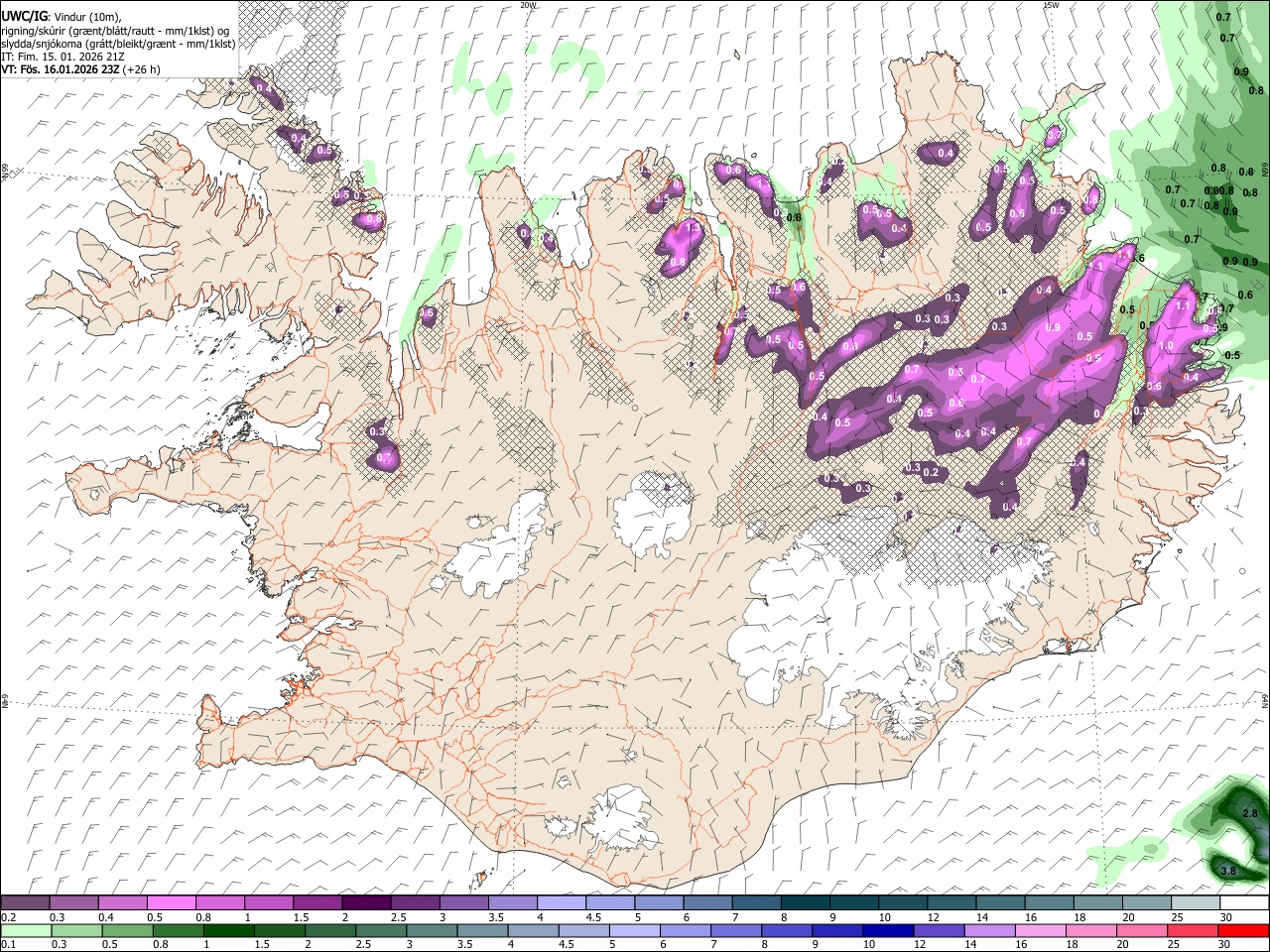Pick the white upper-row swatch at 30
1270x952 pixels.
(x=1244, y=903)
